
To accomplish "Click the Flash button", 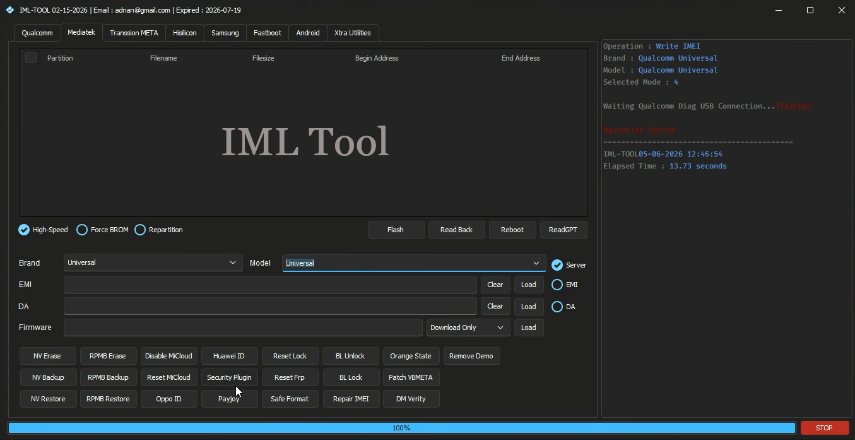I will [x=396, y=230].
